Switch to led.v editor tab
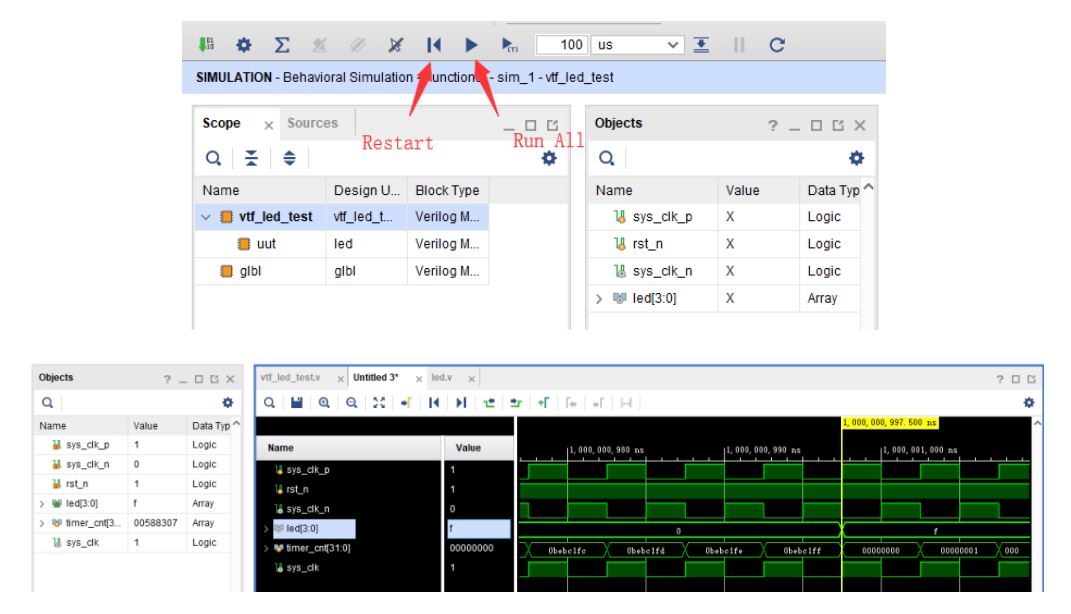This screenshot has width=1071, height=614. 442,377
